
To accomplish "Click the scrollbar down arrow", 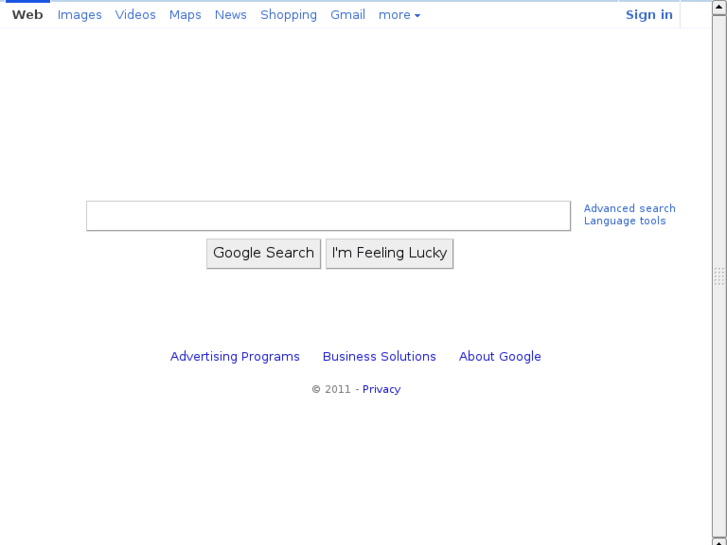I will pyautogui.click(x=719, y=541).
